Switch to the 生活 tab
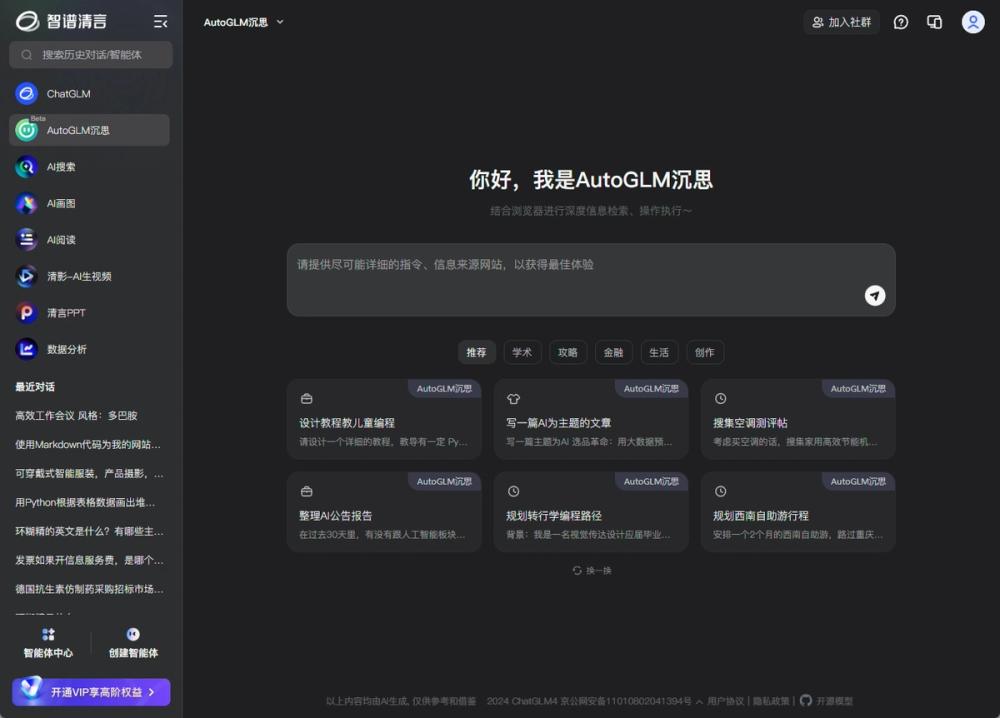Screen dimensions: 1000x718 (x=659, y=352)
